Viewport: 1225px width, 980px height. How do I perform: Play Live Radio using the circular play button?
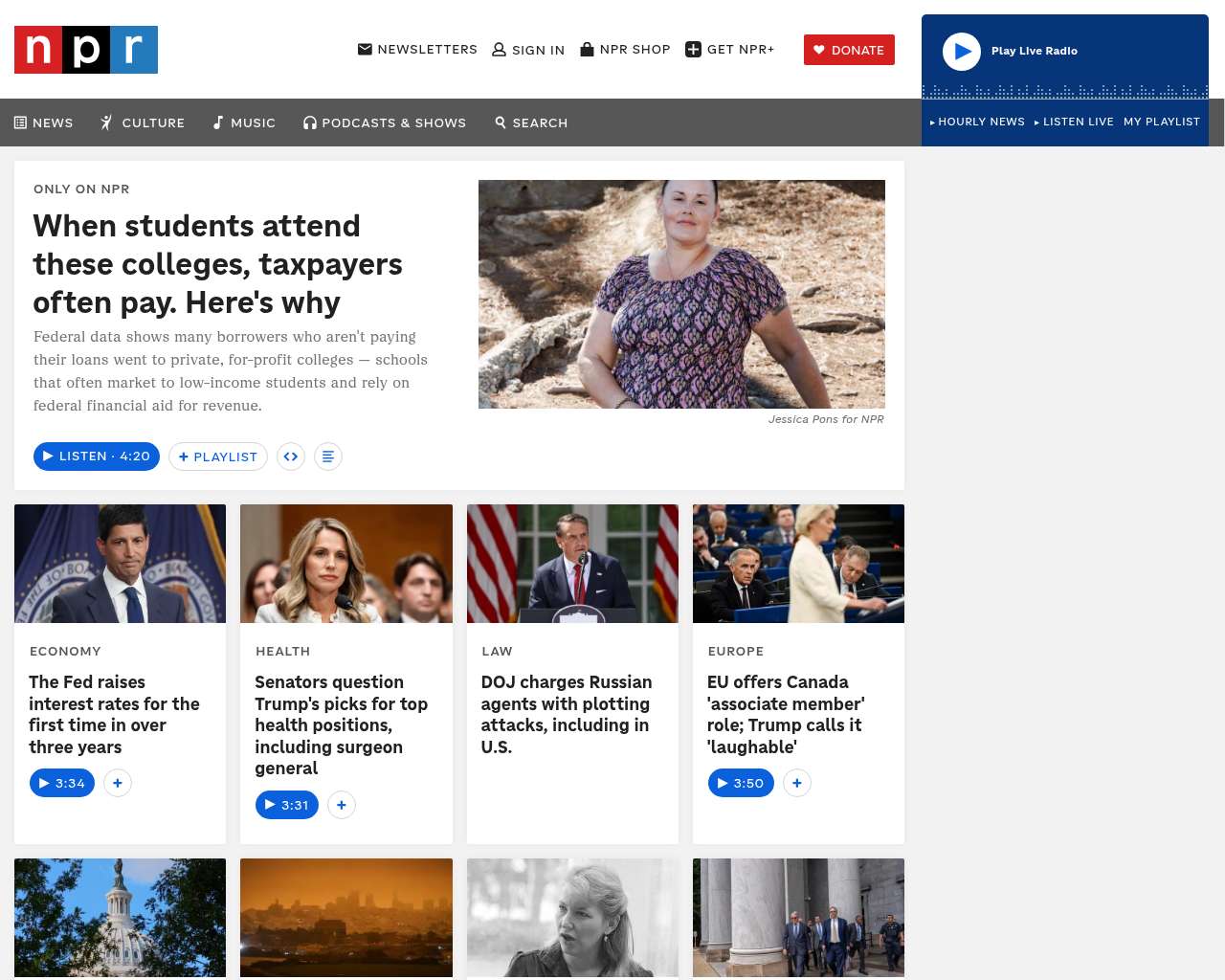coord(962,52)
